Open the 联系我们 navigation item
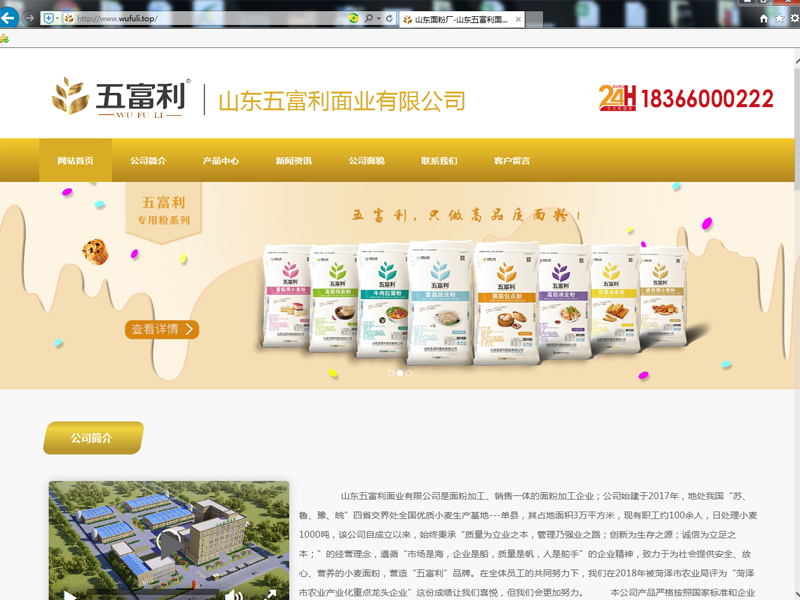Screen dimensions: 800x600 click(439, 161)
